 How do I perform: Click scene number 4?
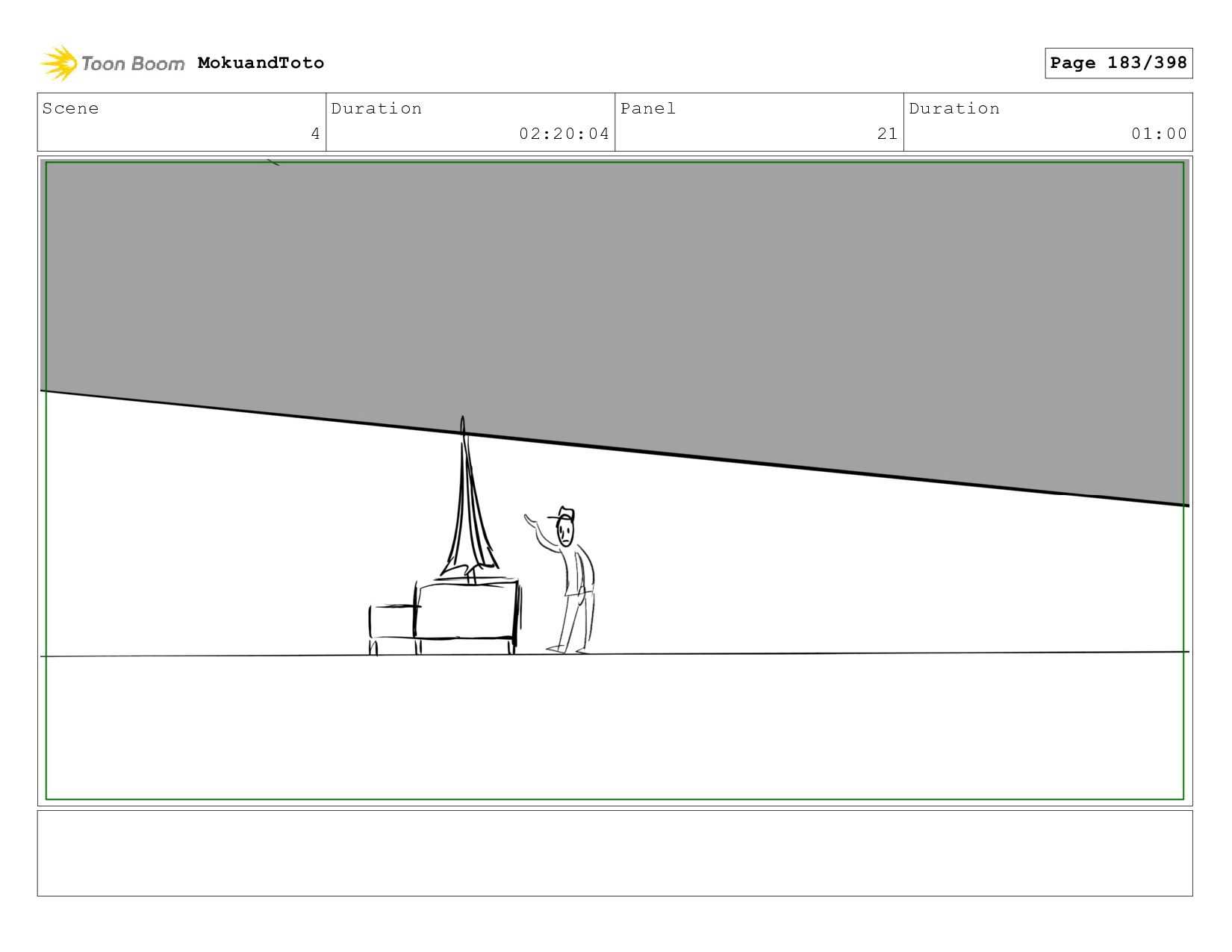315,134
